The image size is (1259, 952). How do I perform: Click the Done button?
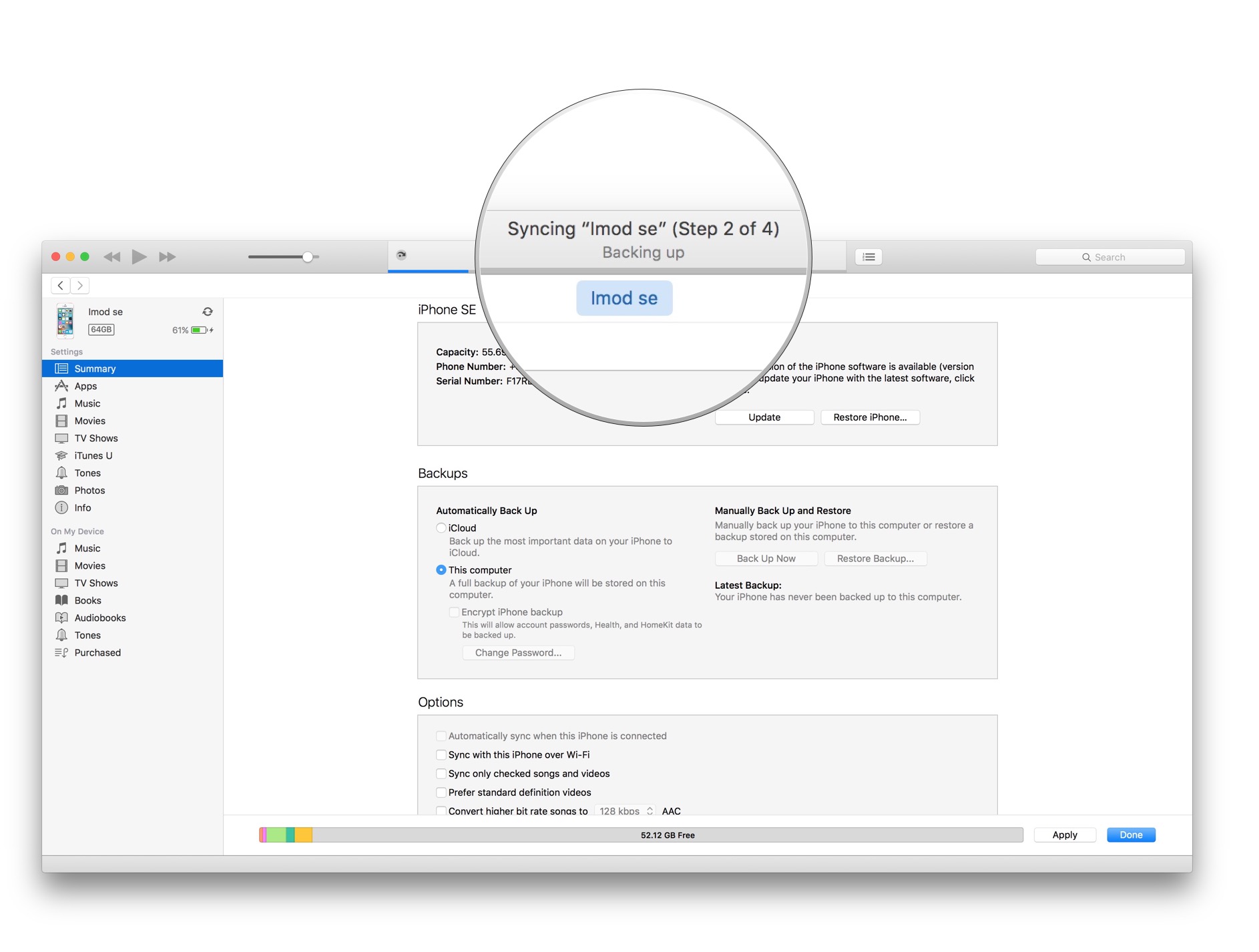[x=1131, y=835]
